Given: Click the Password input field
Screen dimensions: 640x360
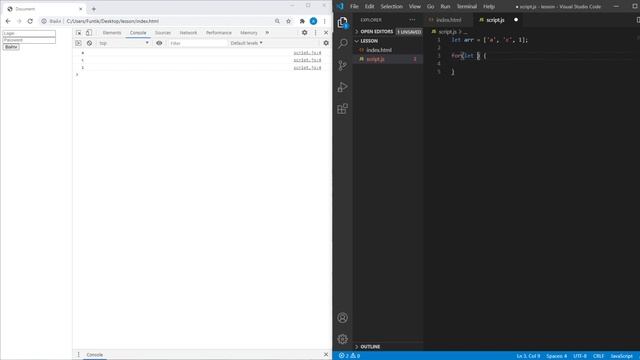Looking at the screenshot, I should (x=29, y=40).
